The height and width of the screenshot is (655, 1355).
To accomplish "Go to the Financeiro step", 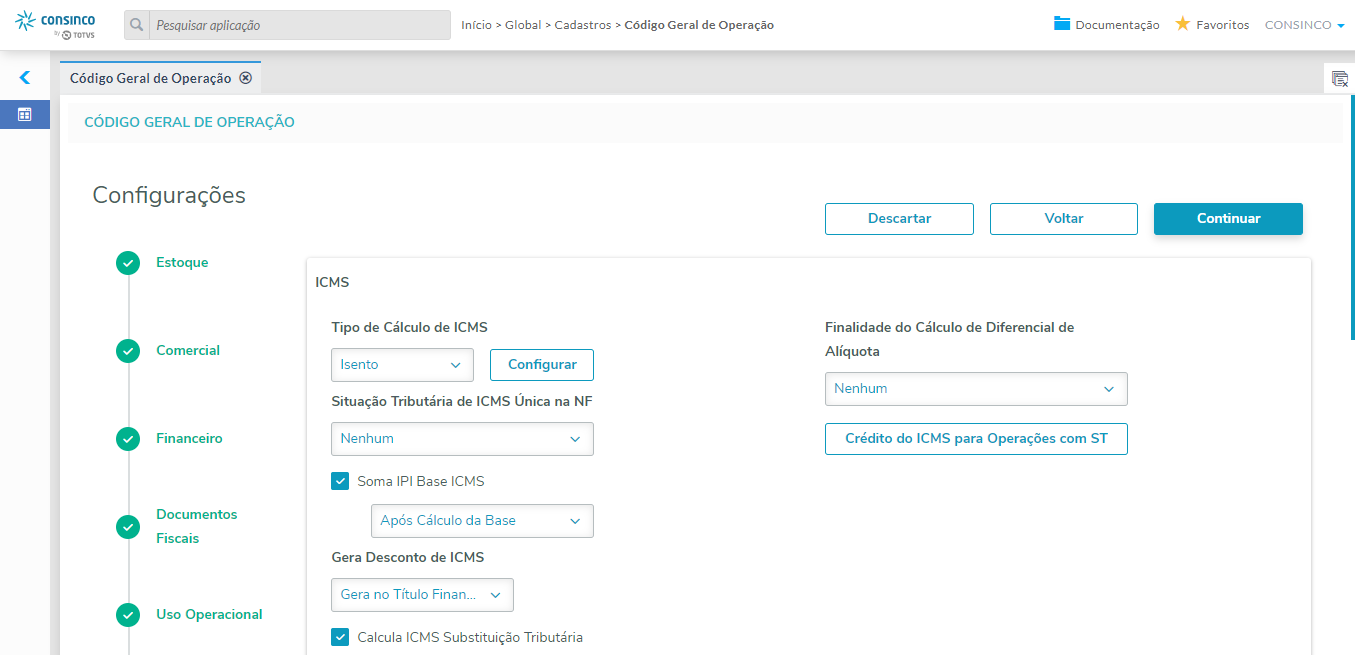I will click(189, 438).
